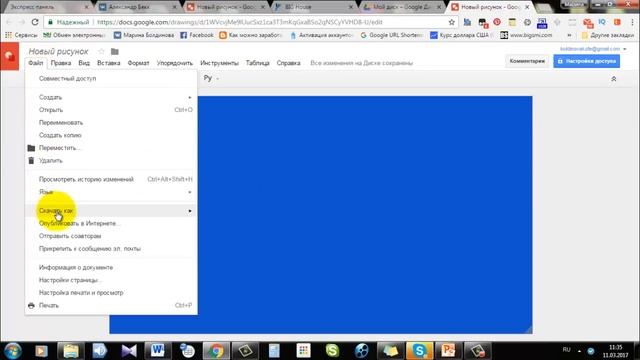The image size is (640, 360).
Task: Open the 'Формат' menu
Action: click(138, 63)
